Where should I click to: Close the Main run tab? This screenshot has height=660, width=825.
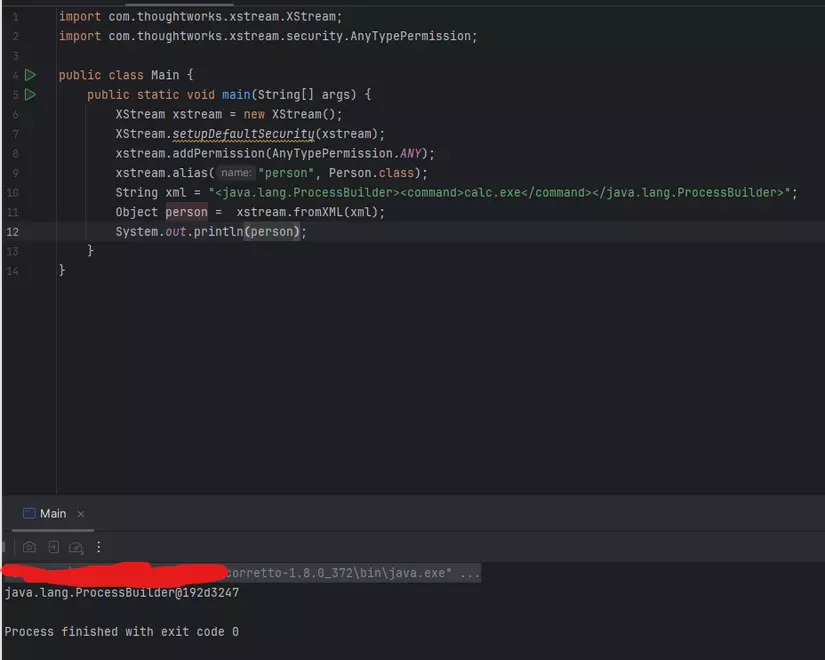[x=81, y=514]
